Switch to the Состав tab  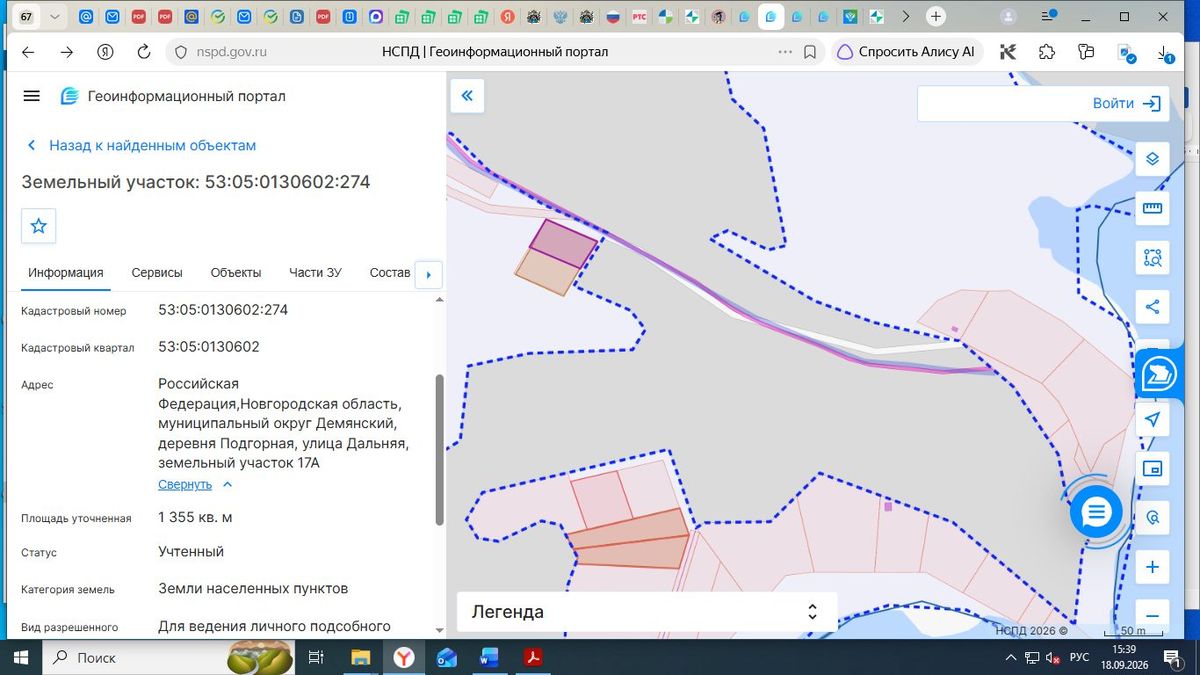(x=390, y=273)
